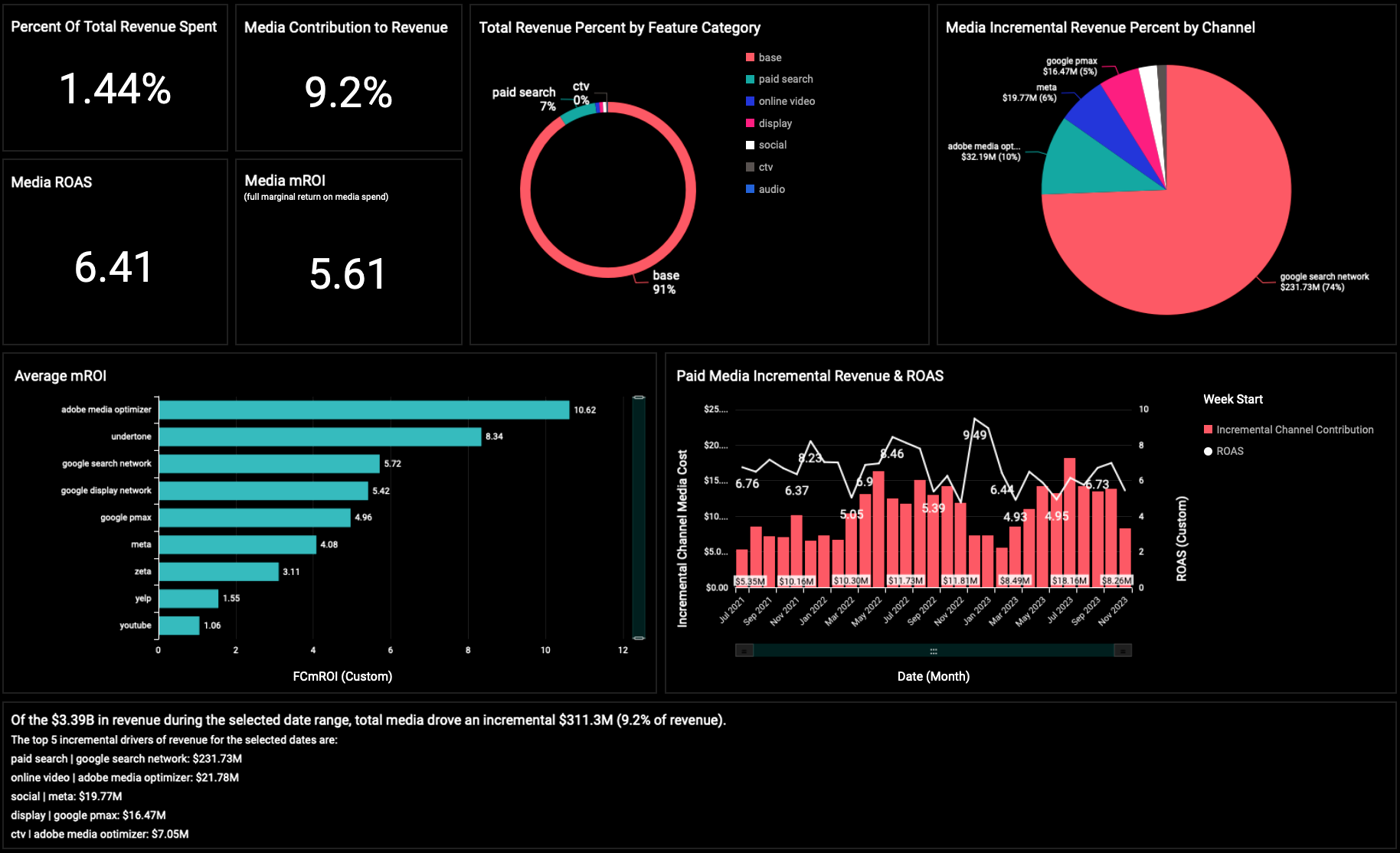Toggle the paid search legend entry
The width and height of the screenshot is (1400, 853).
(780, 79)
